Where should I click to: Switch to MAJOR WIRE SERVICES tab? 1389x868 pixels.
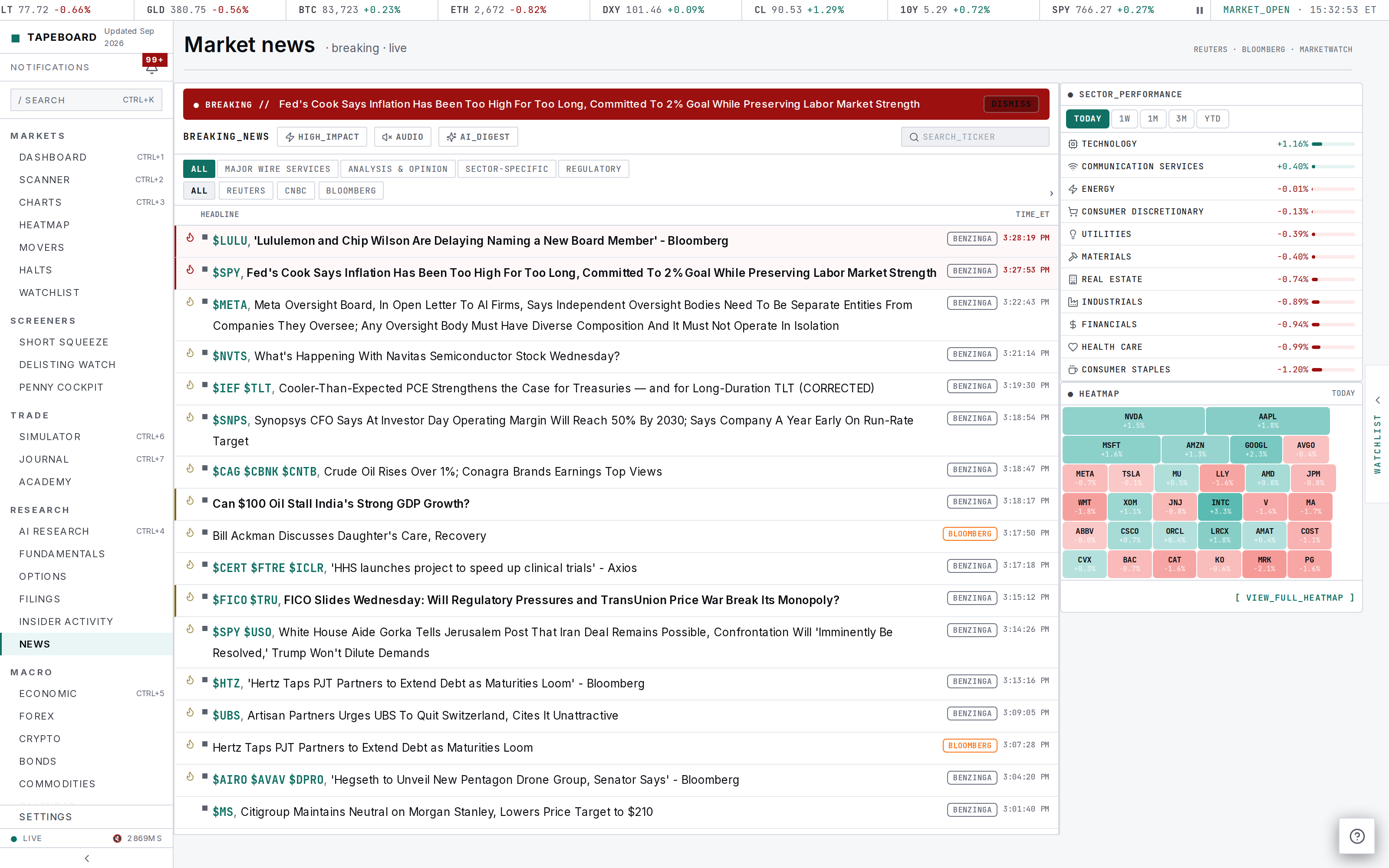[278, 169]
